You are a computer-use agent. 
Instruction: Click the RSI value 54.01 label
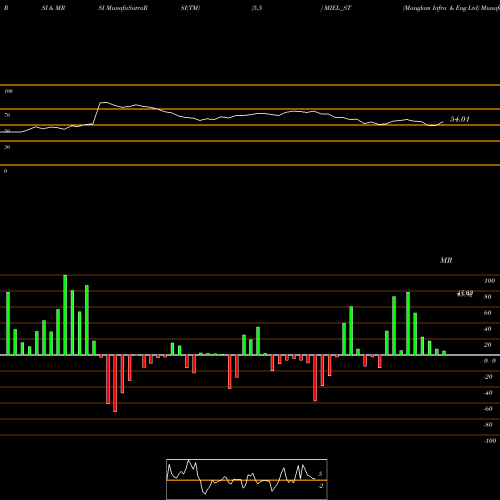[460, 119]
